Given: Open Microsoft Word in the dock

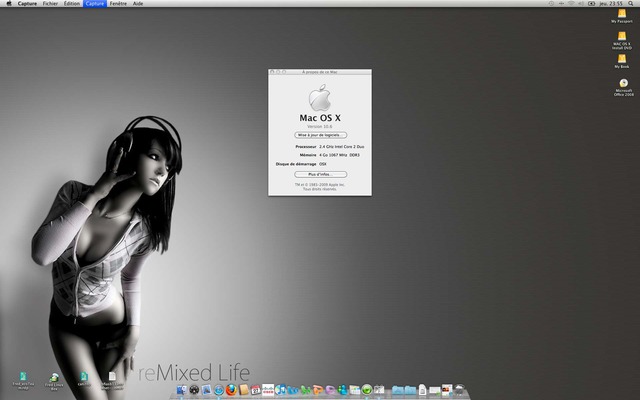Looking at the screenshot, I should [293, 390].
